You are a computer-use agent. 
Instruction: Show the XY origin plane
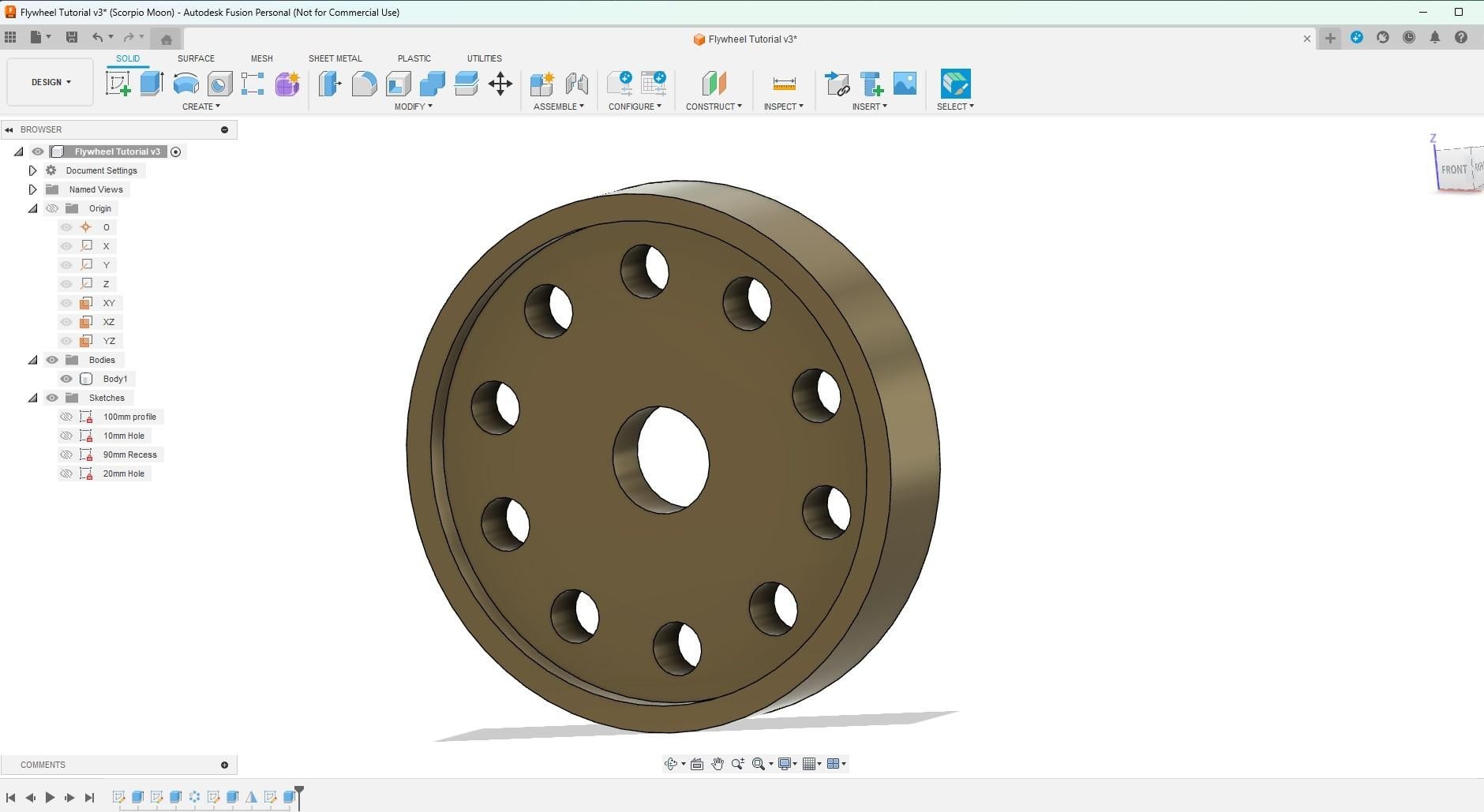click(x=66, y=303)
